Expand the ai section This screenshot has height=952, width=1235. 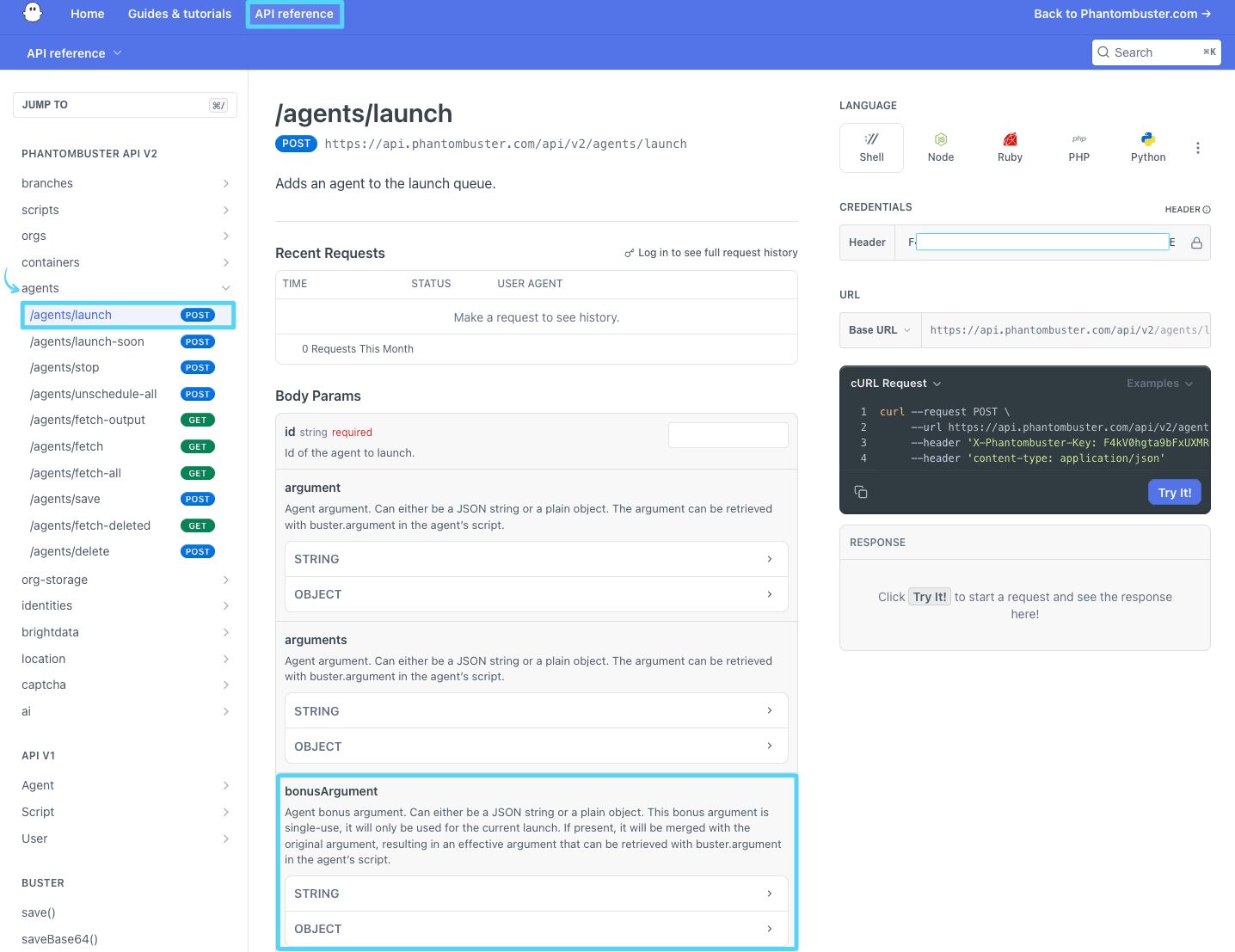(125, 711)
